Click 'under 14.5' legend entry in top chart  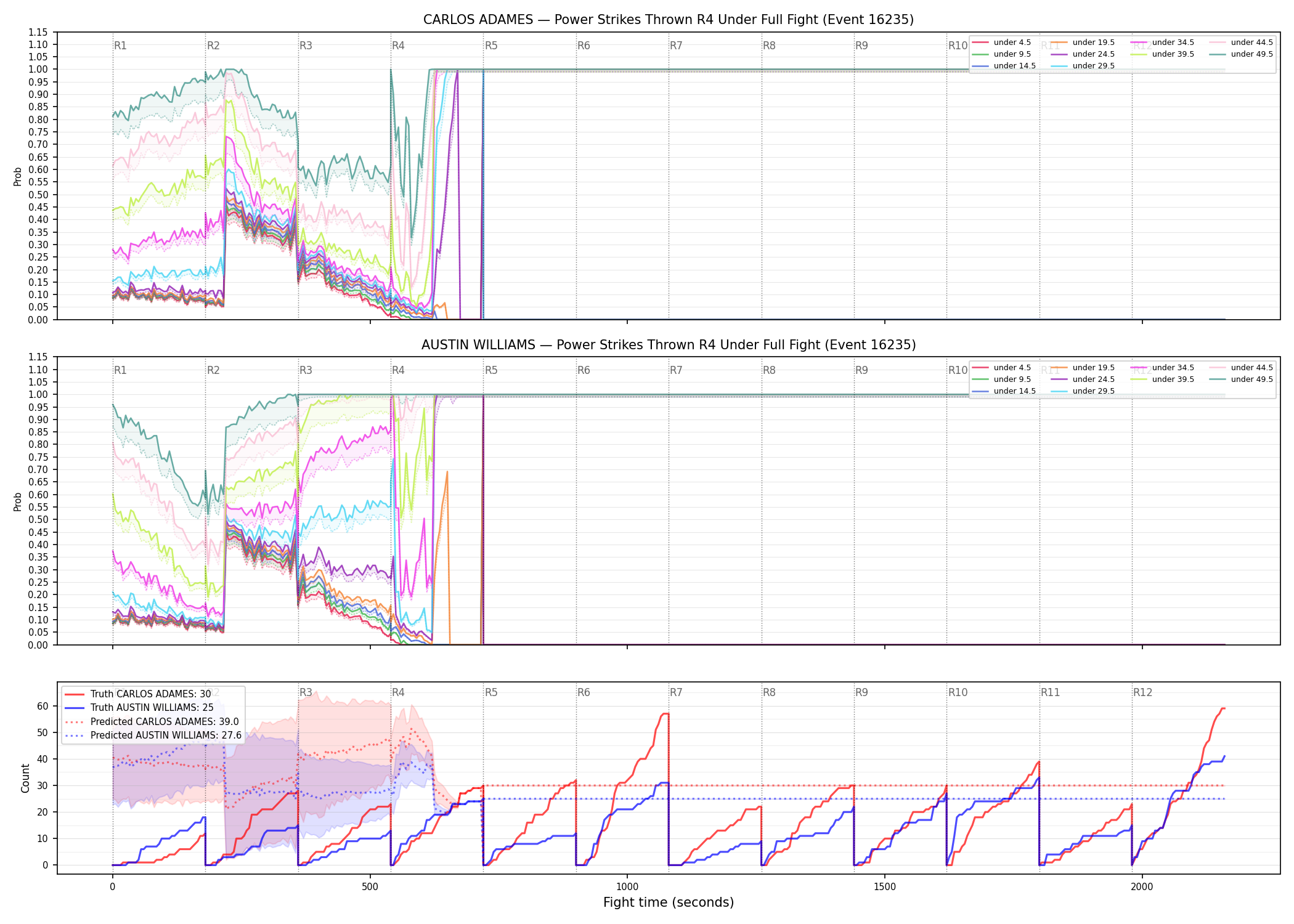pos(1004,66)
